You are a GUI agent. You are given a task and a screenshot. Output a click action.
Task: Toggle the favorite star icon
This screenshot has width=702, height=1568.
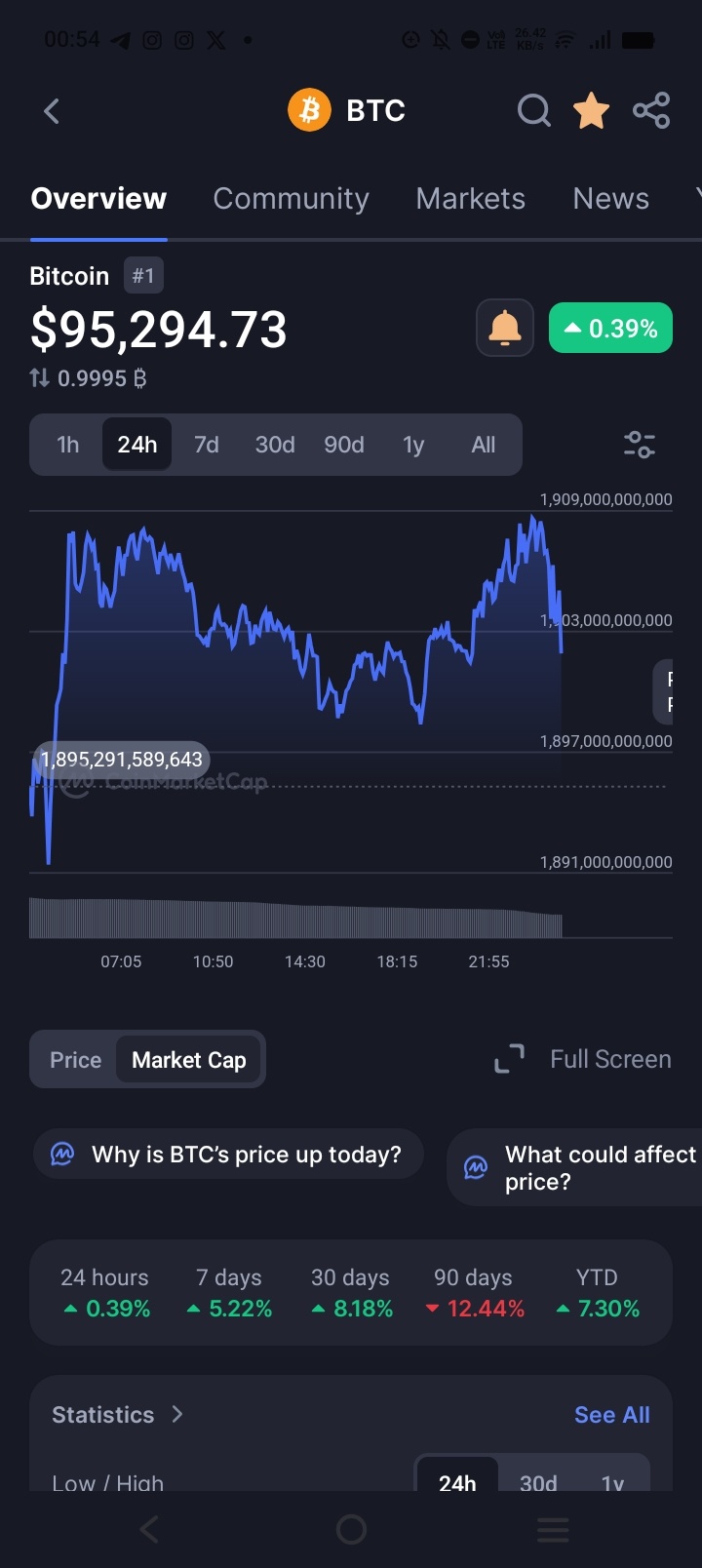point(591,110)
